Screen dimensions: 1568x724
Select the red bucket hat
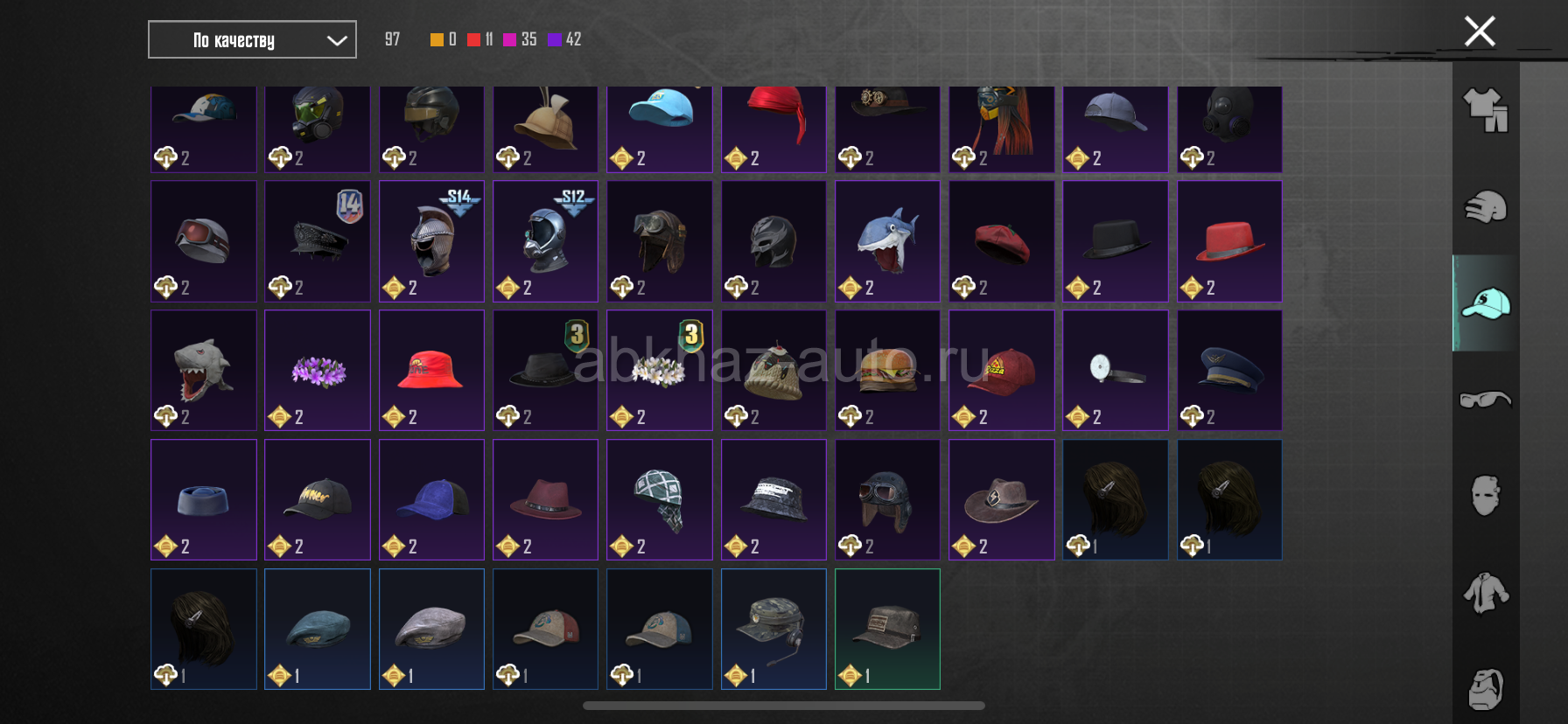coord(431,371)
